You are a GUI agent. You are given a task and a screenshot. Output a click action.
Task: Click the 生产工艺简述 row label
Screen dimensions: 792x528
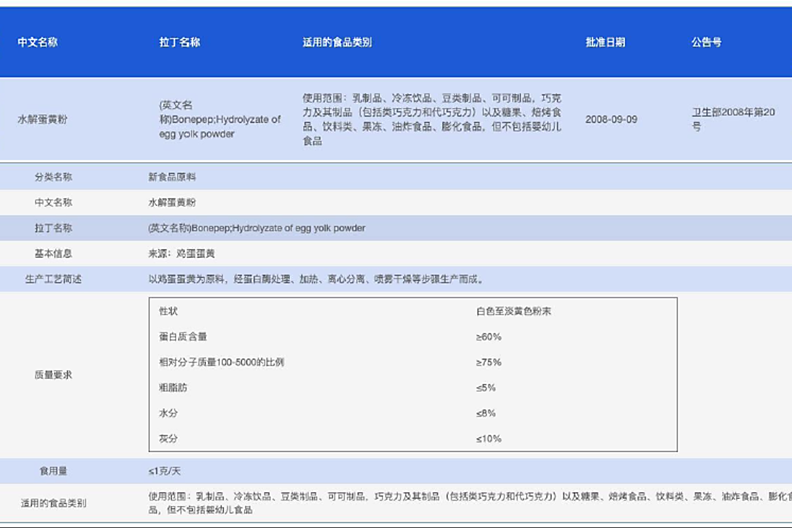coord(53,279)
